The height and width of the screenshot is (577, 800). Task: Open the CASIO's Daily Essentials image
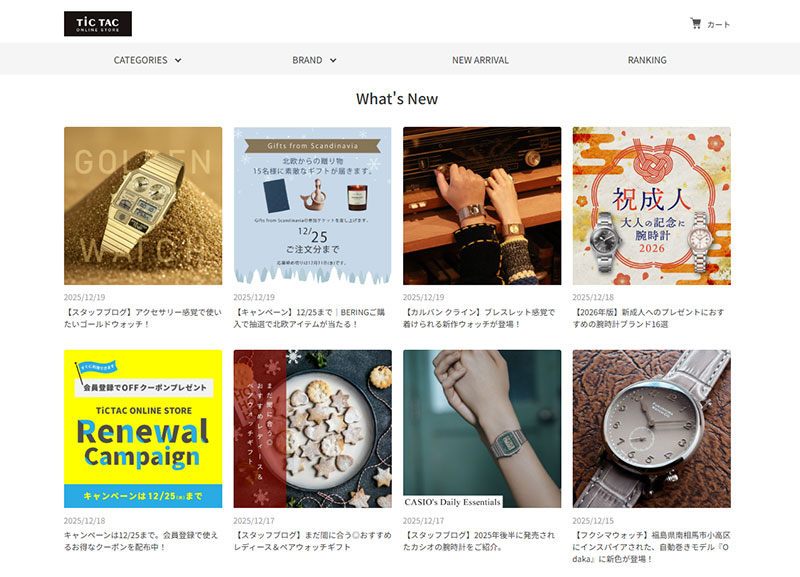[482, 429]
